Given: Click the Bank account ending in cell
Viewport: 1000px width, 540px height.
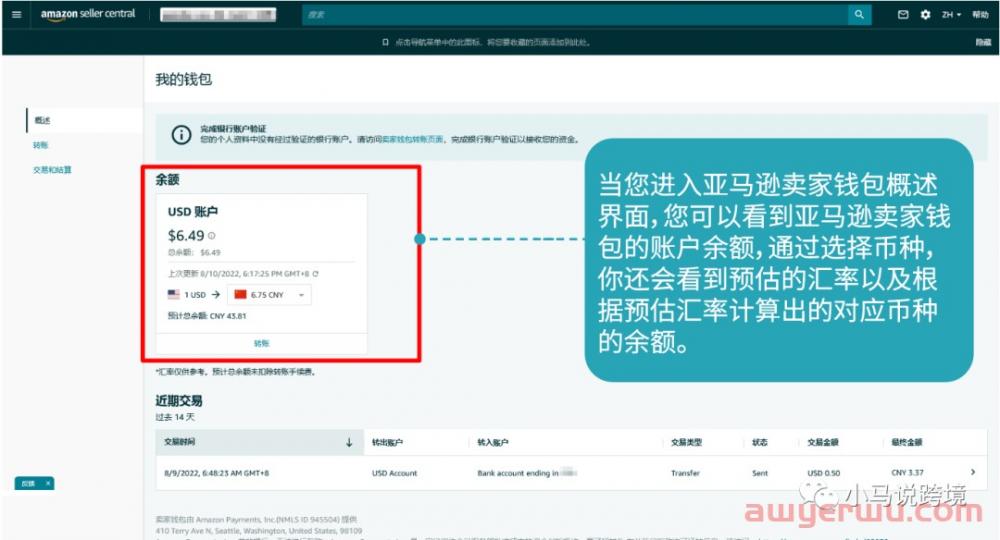Looking at the screenshot, I should tap(527, 473).
